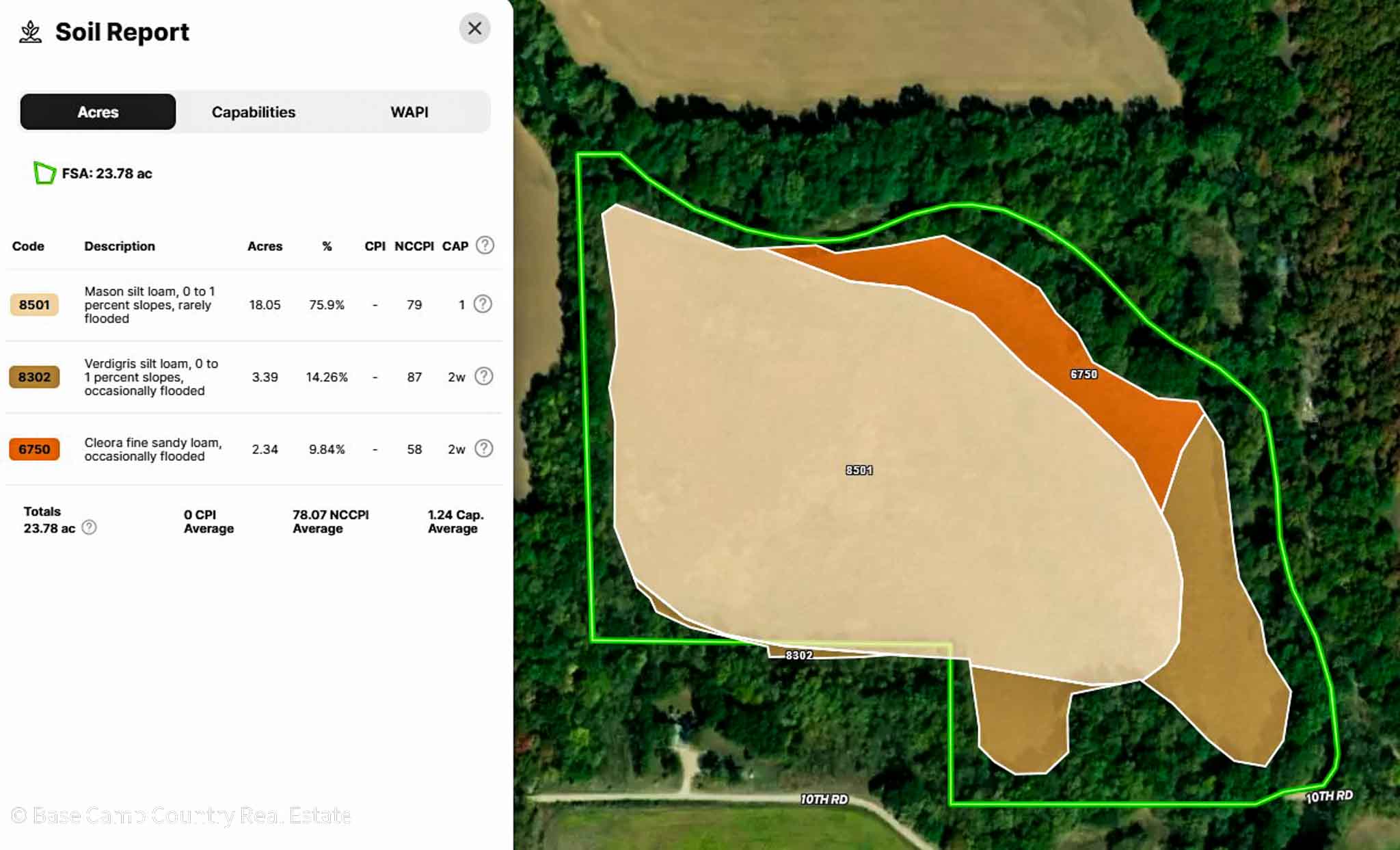
Task: Close the Soil Report panel
Action: (474, 29)
